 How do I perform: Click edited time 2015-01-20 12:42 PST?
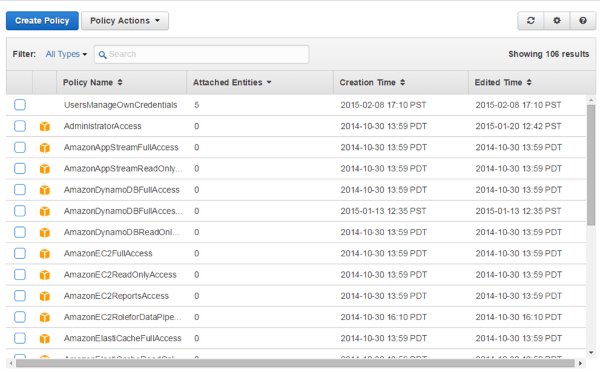[518, 126]
